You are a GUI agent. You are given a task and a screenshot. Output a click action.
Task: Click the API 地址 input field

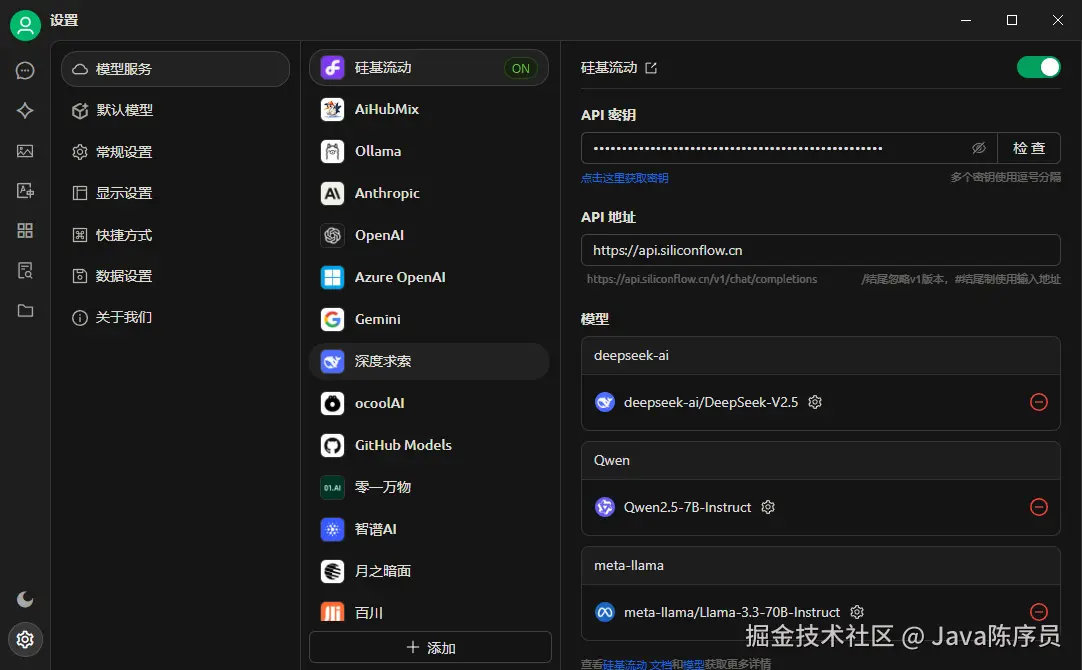point(820,250)
